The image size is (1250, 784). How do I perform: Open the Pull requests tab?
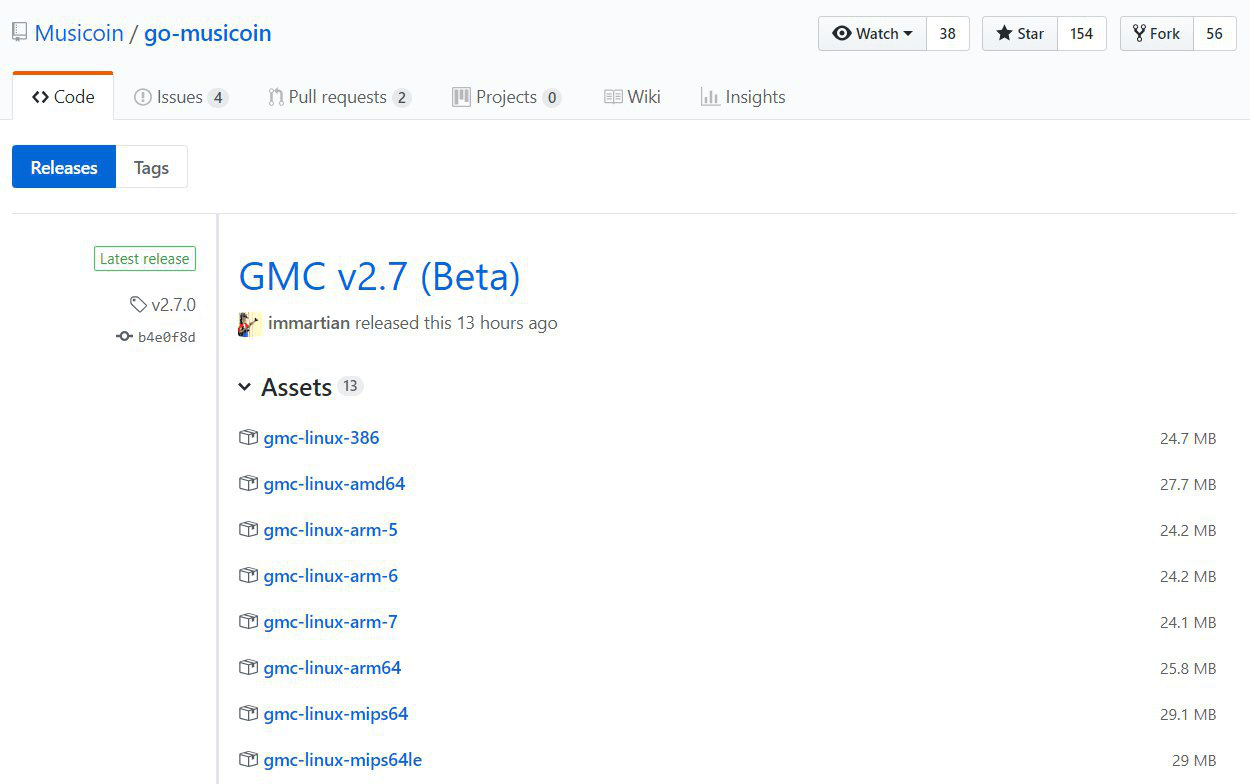tap(337, 97)
